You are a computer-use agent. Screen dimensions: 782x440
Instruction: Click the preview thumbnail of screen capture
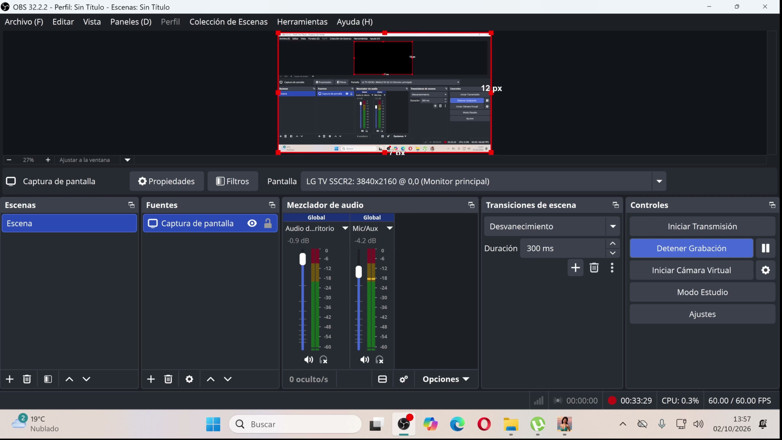[385, 93]
